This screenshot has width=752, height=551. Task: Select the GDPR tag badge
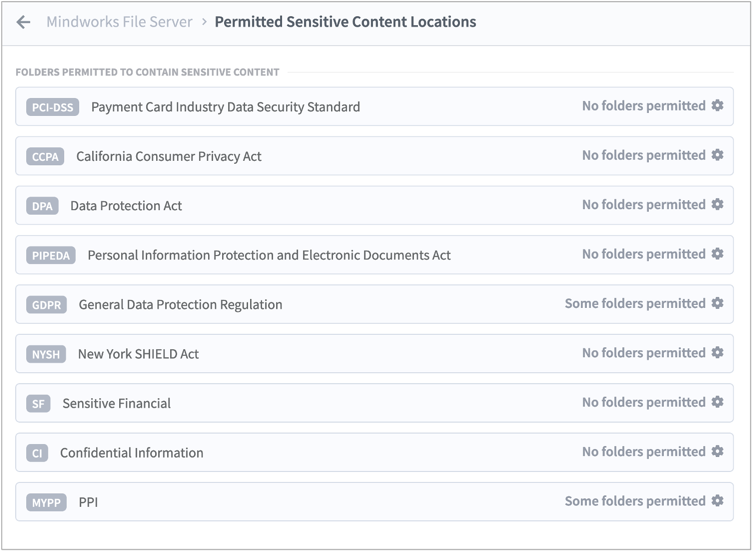(46, 305)
